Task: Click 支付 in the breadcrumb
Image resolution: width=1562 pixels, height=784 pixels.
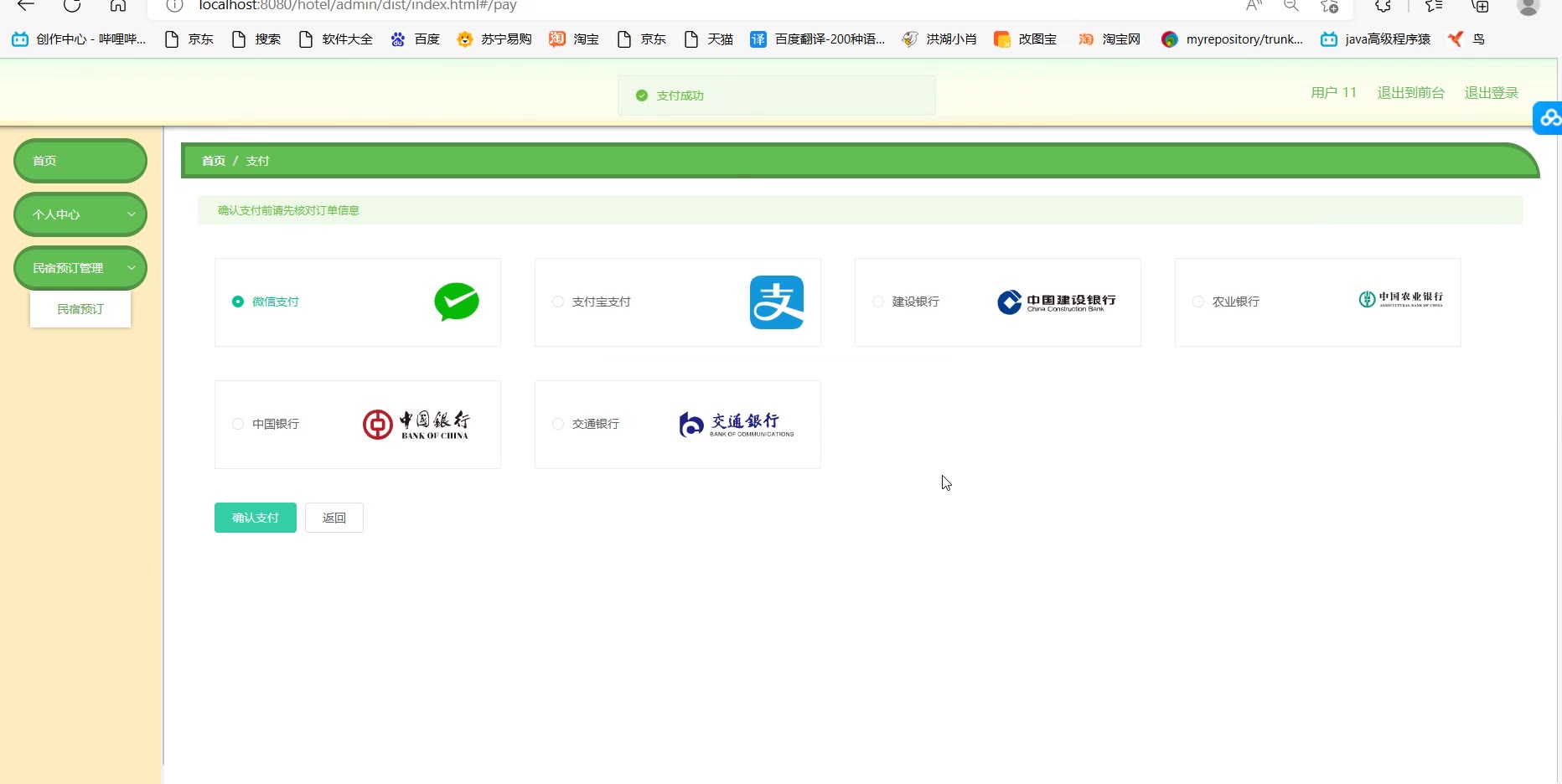Action: pos(257,161)
